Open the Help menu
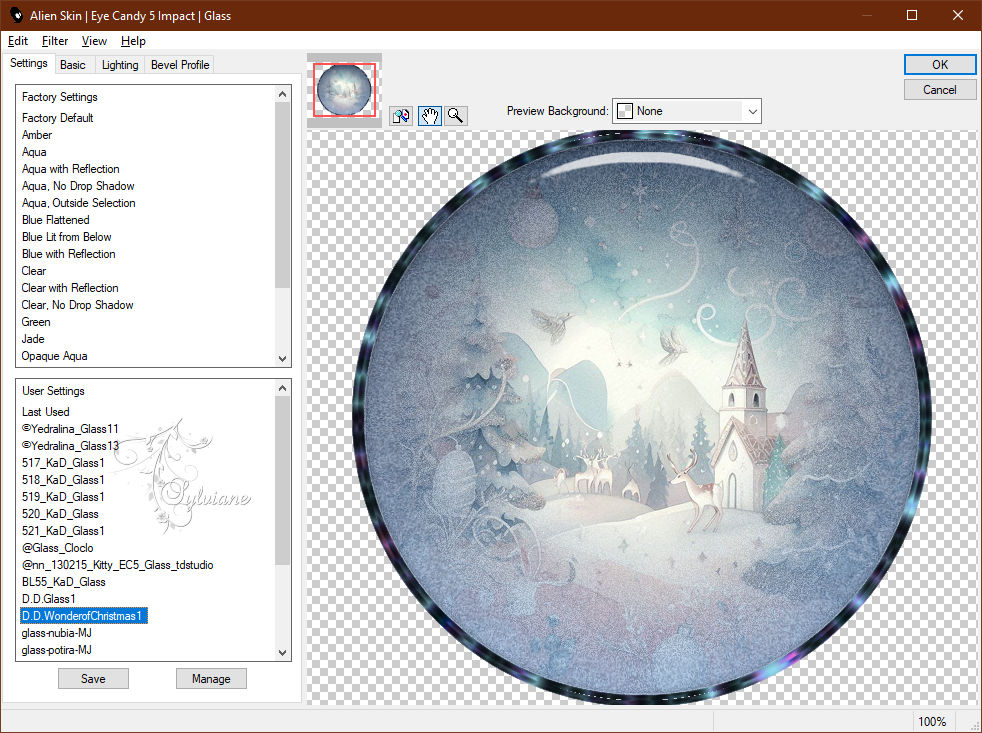The image size is (982, 733). point(133,41)
